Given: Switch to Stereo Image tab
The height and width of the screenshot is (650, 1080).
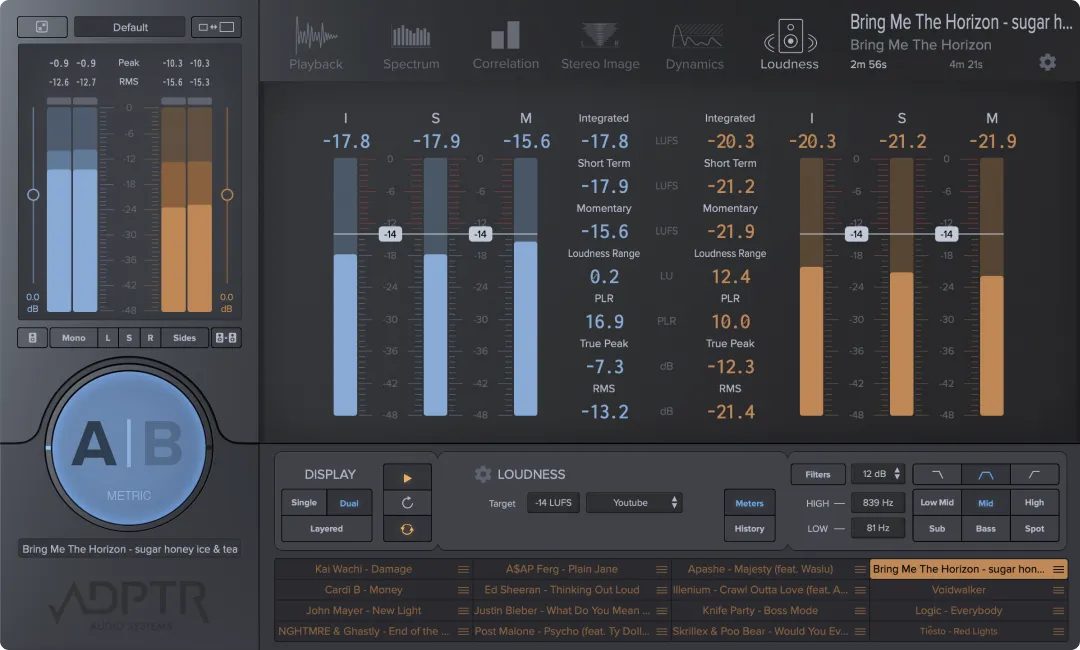Looking at the screenshot, I should pos(600,46).
